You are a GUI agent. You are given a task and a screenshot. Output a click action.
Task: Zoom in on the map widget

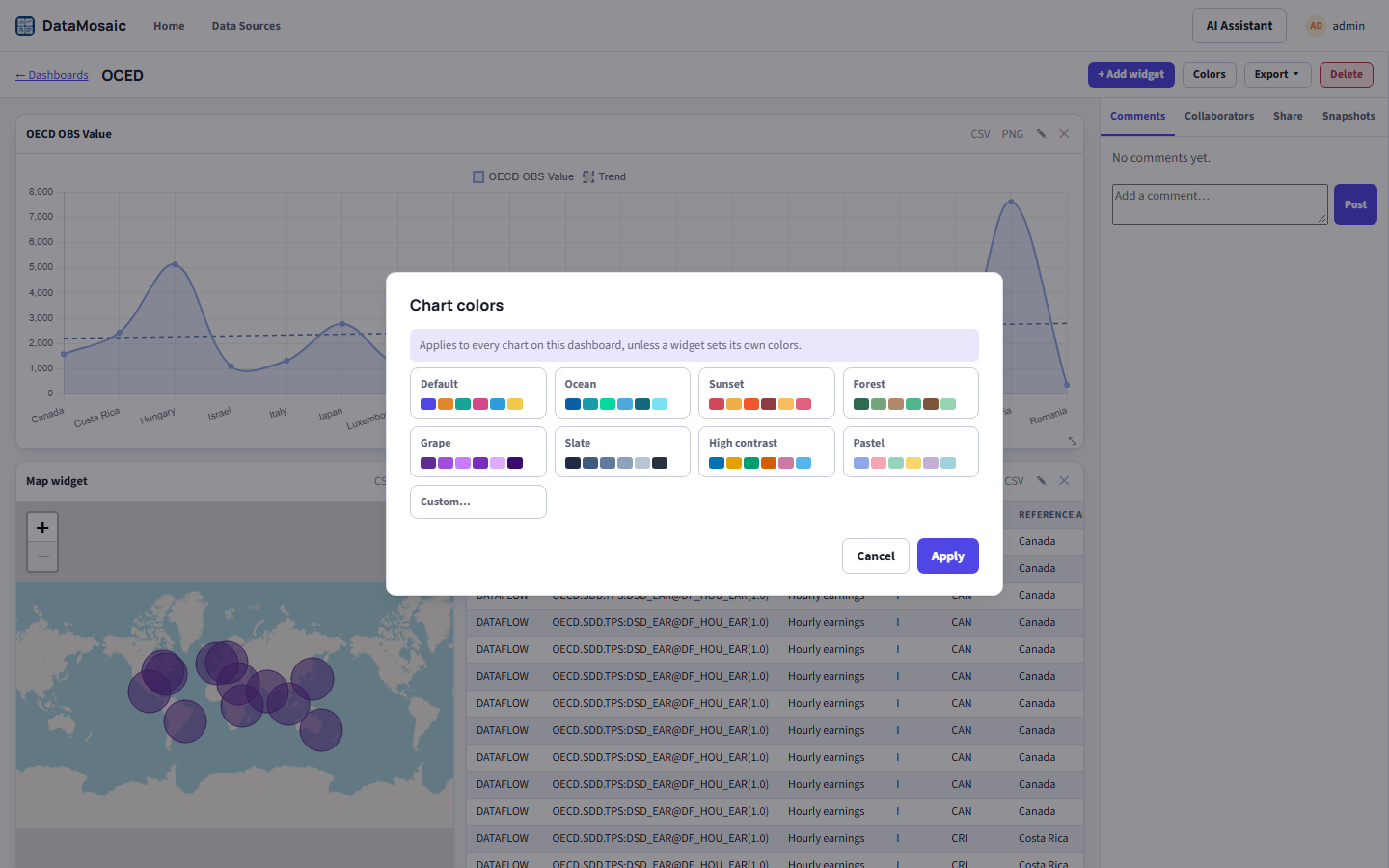(x=42, y=528)
